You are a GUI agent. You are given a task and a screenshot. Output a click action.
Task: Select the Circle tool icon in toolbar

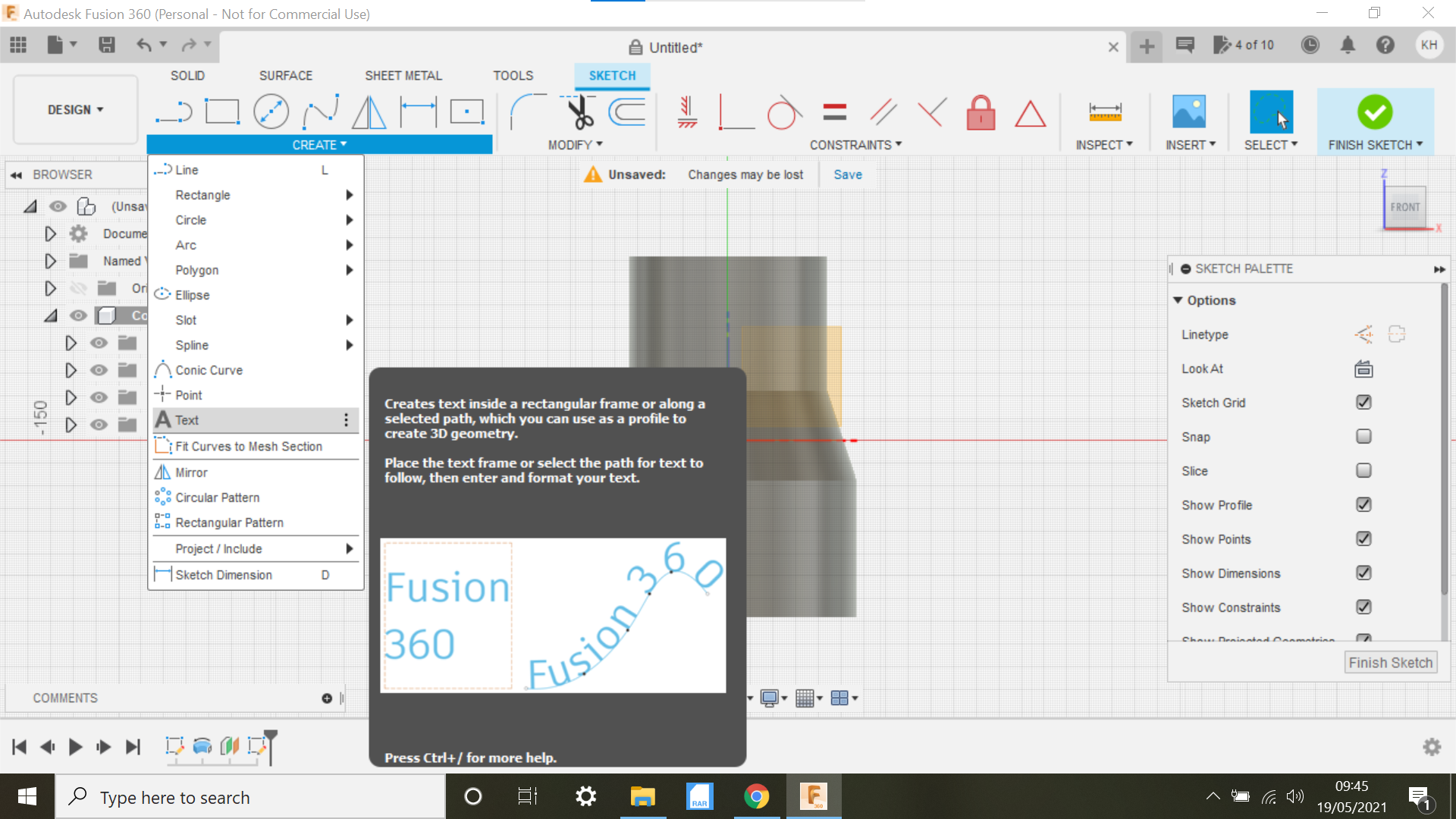[x=271, y=112]
